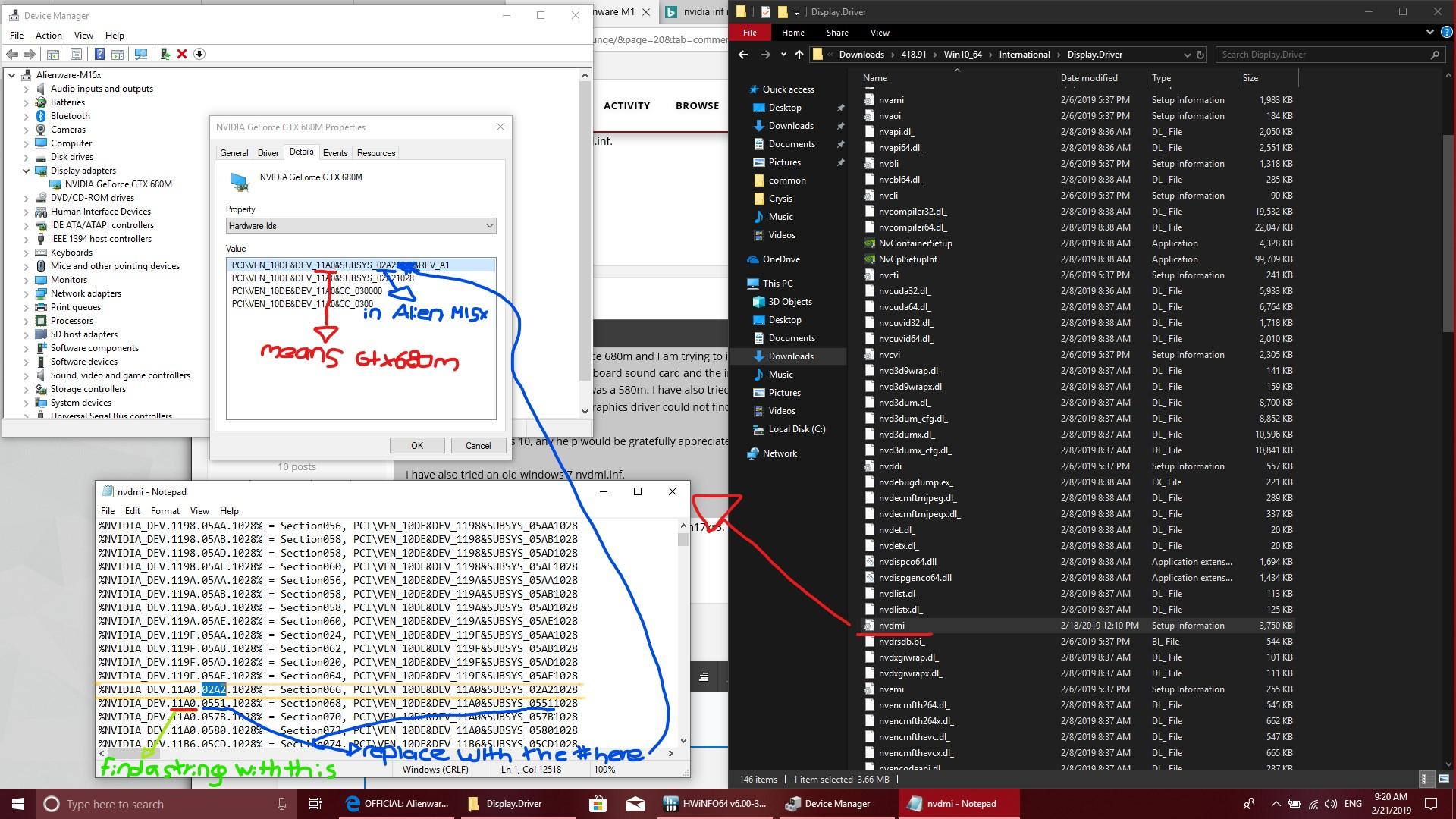
Task: Switch to Events tab in Properties dialog
Action: (x=335, y=153)
